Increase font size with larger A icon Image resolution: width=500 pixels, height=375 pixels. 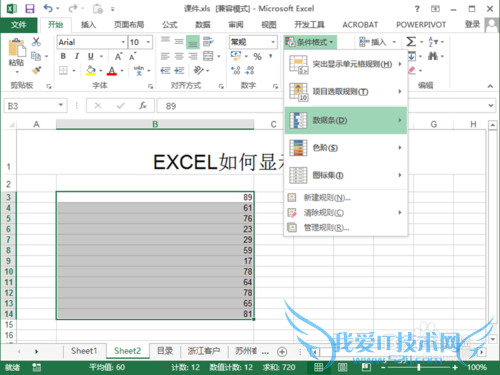[x=119, y=56]
